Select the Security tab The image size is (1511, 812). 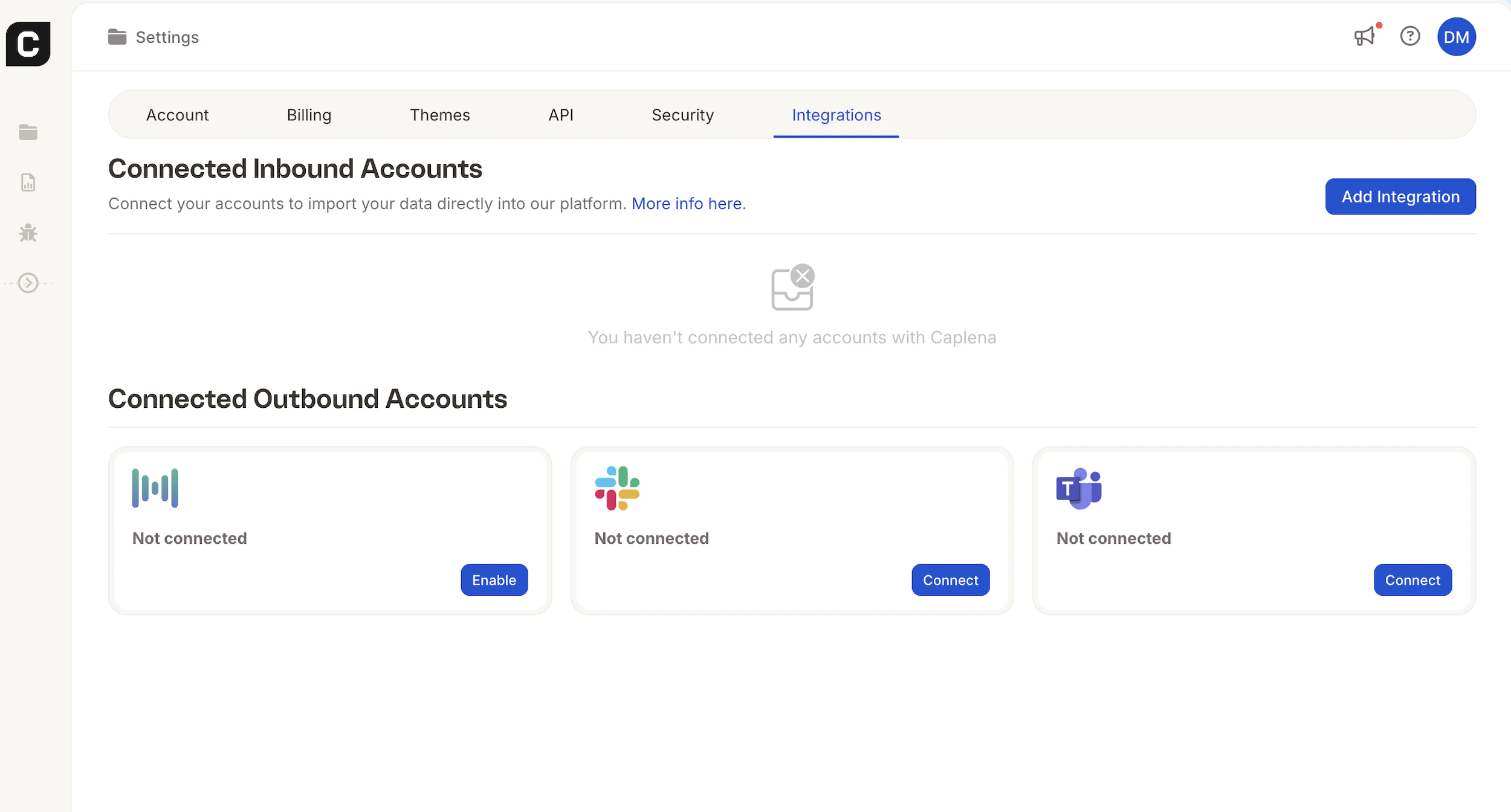coord(682,115)
